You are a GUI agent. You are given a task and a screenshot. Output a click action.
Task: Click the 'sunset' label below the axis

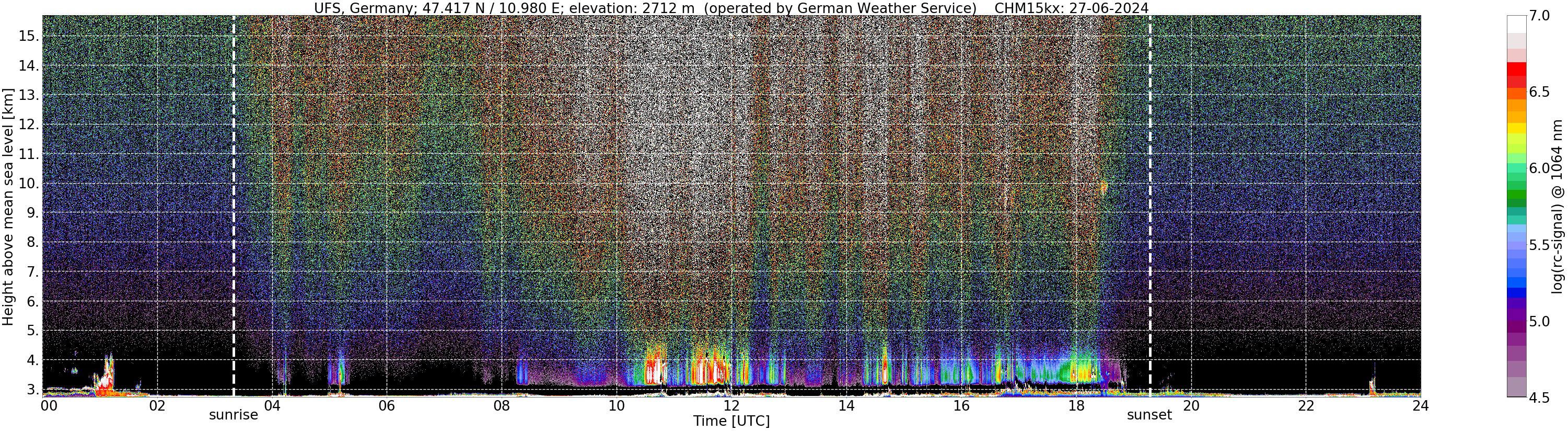pyautogui.click(x=1149, y=415)
